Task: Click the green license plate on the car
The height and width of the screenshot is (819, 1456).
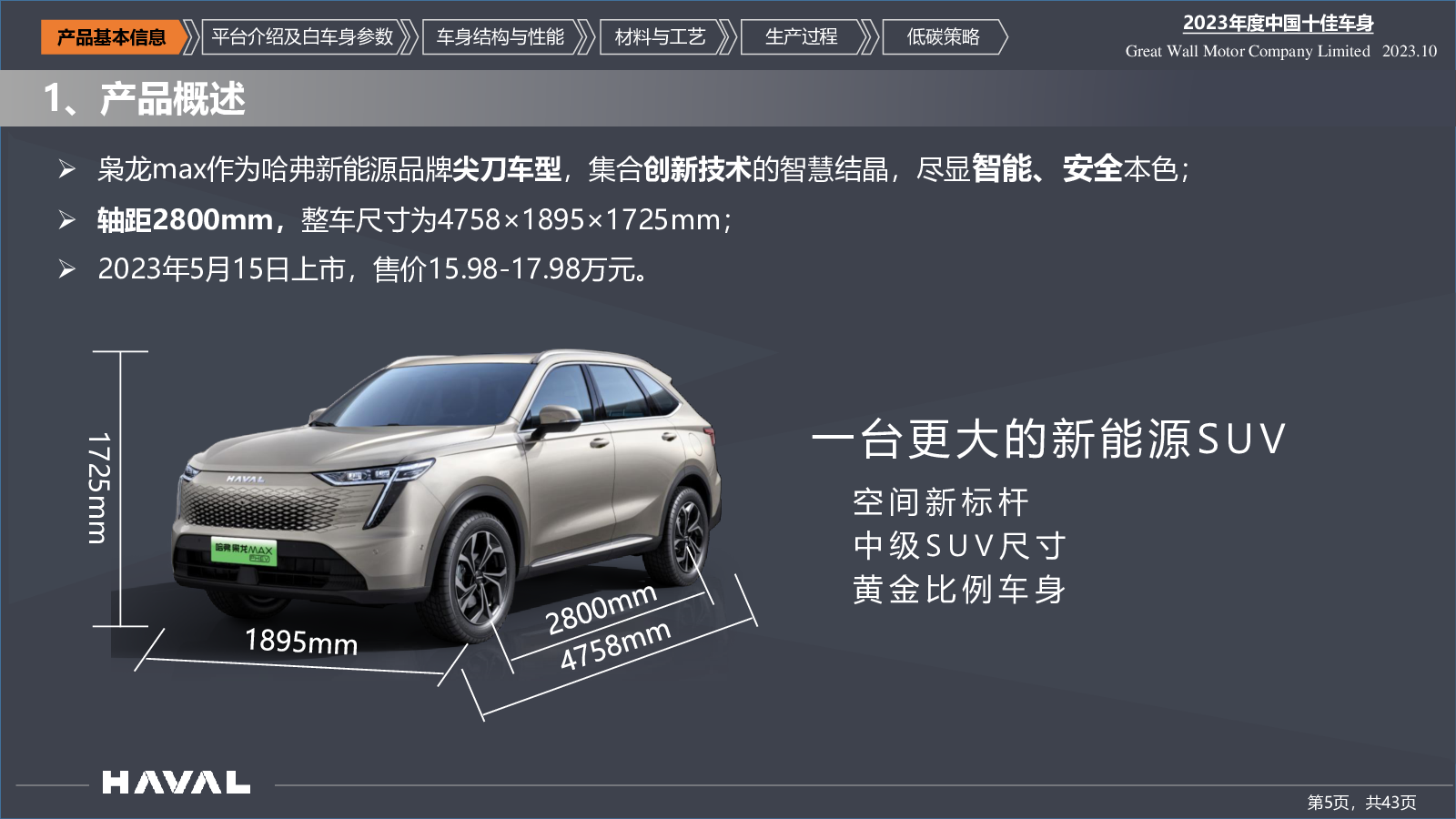Action: click(243, 551)
